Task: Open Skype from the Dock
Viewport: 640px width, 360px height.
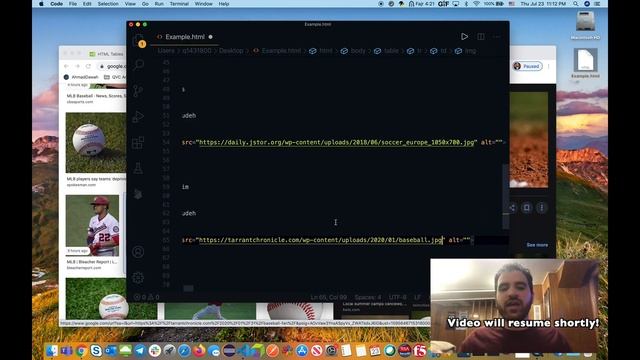Action: pos(96,350)
